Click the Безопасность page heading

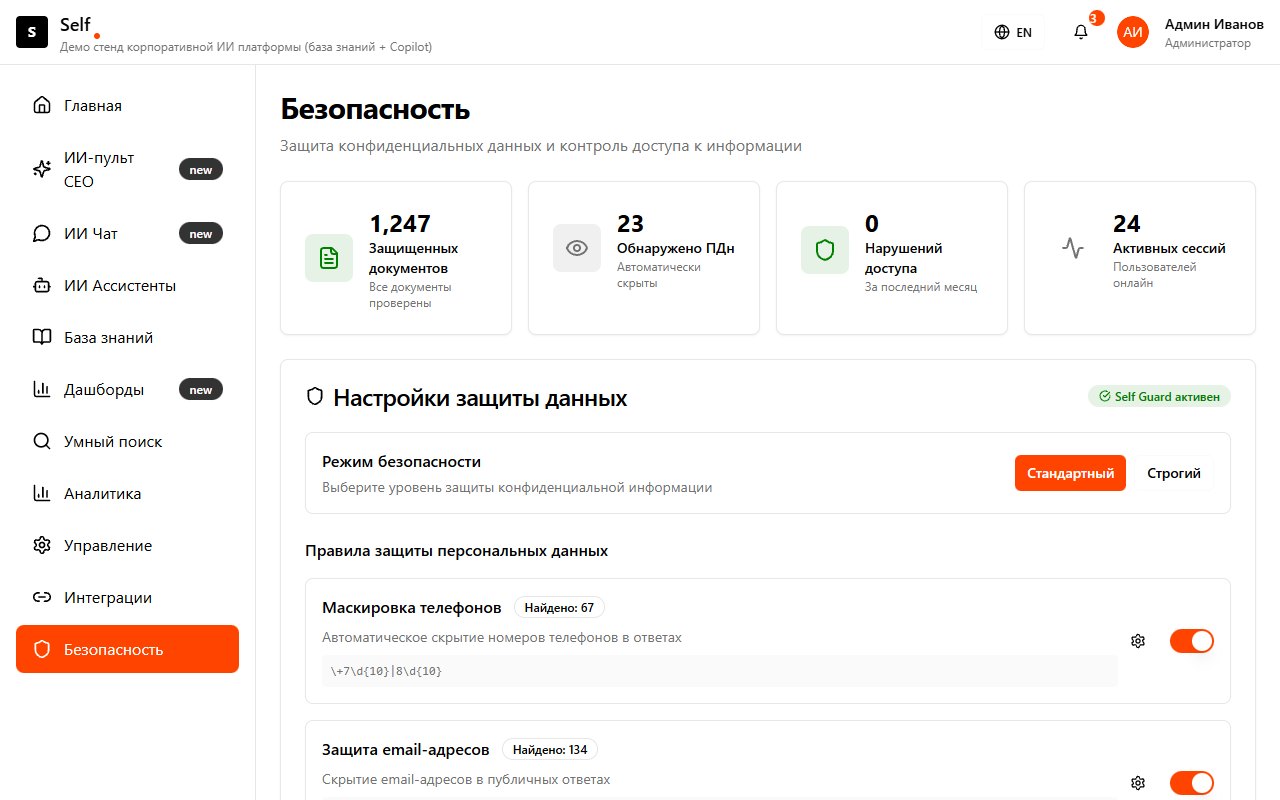pyautogui.click(x=375, y=109)
